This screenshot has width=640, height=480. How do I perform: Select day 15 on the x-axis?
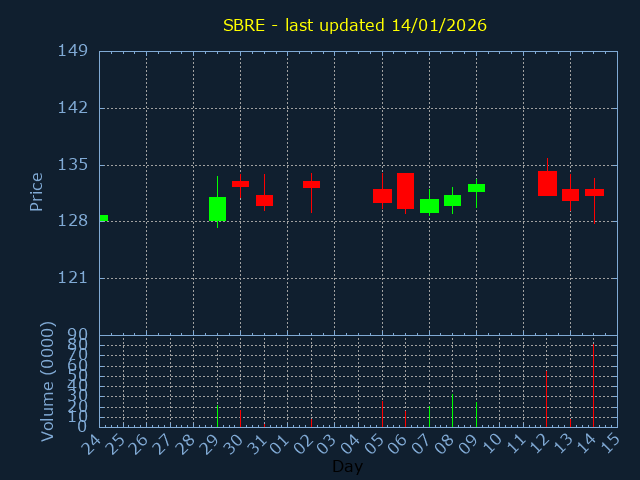(609, 441)
